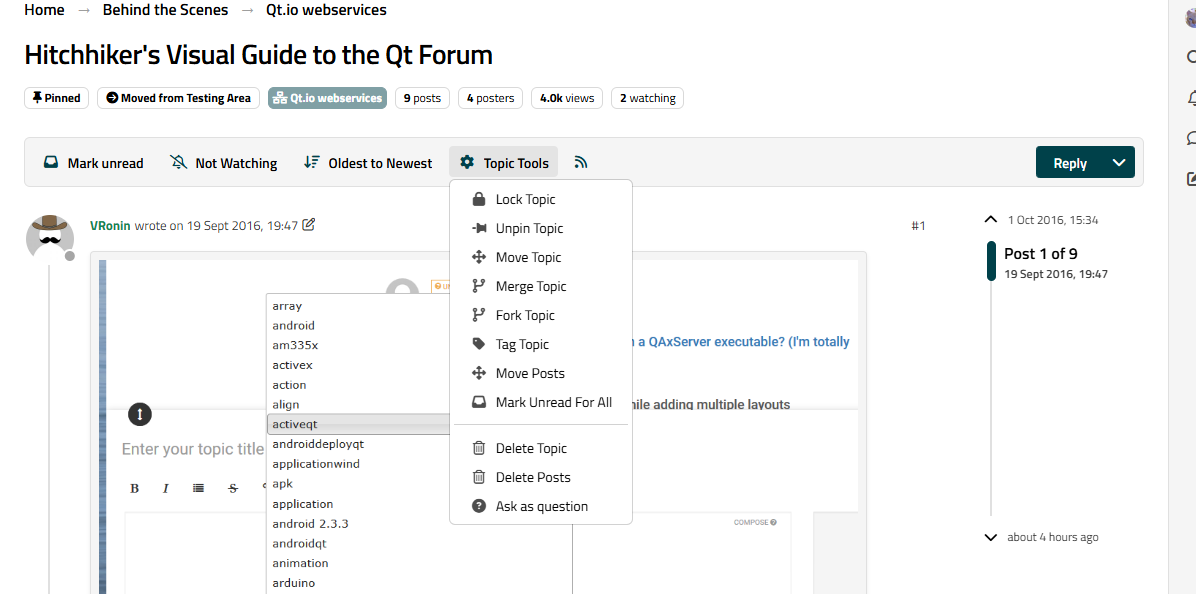The image size is (1196, 594).
Task: Click the 2 watching stat
Action: coord(648,98)
